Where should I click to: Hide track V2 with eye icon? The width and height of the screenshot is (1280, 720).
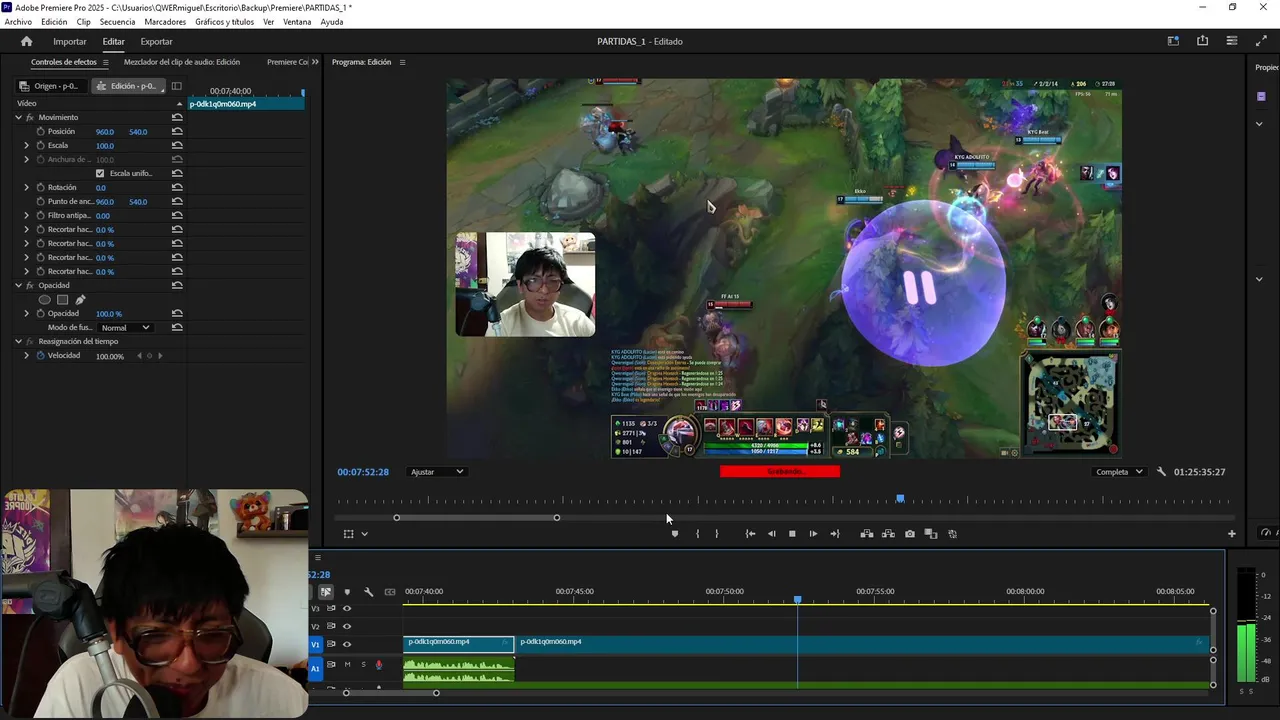(347, 626)
